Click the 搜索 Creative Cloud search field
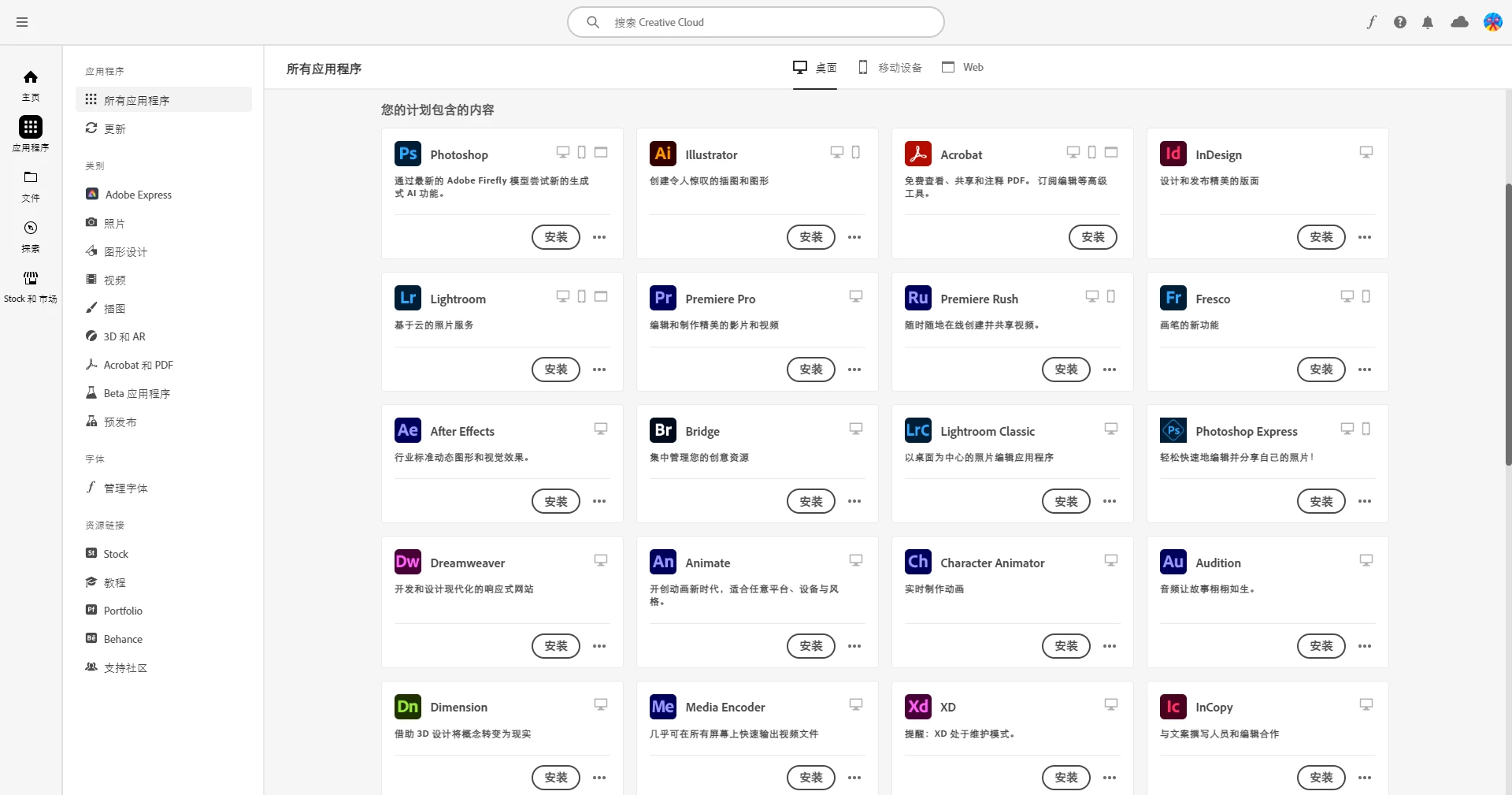This screenshot has height=795, width=1512. pos(756,22)
